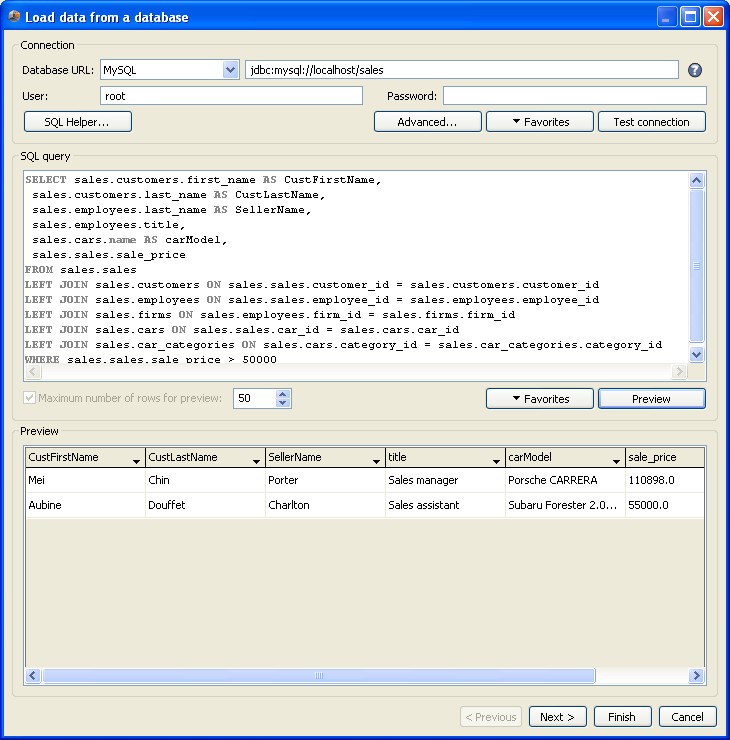Click the Next > button

coord(557,717)
